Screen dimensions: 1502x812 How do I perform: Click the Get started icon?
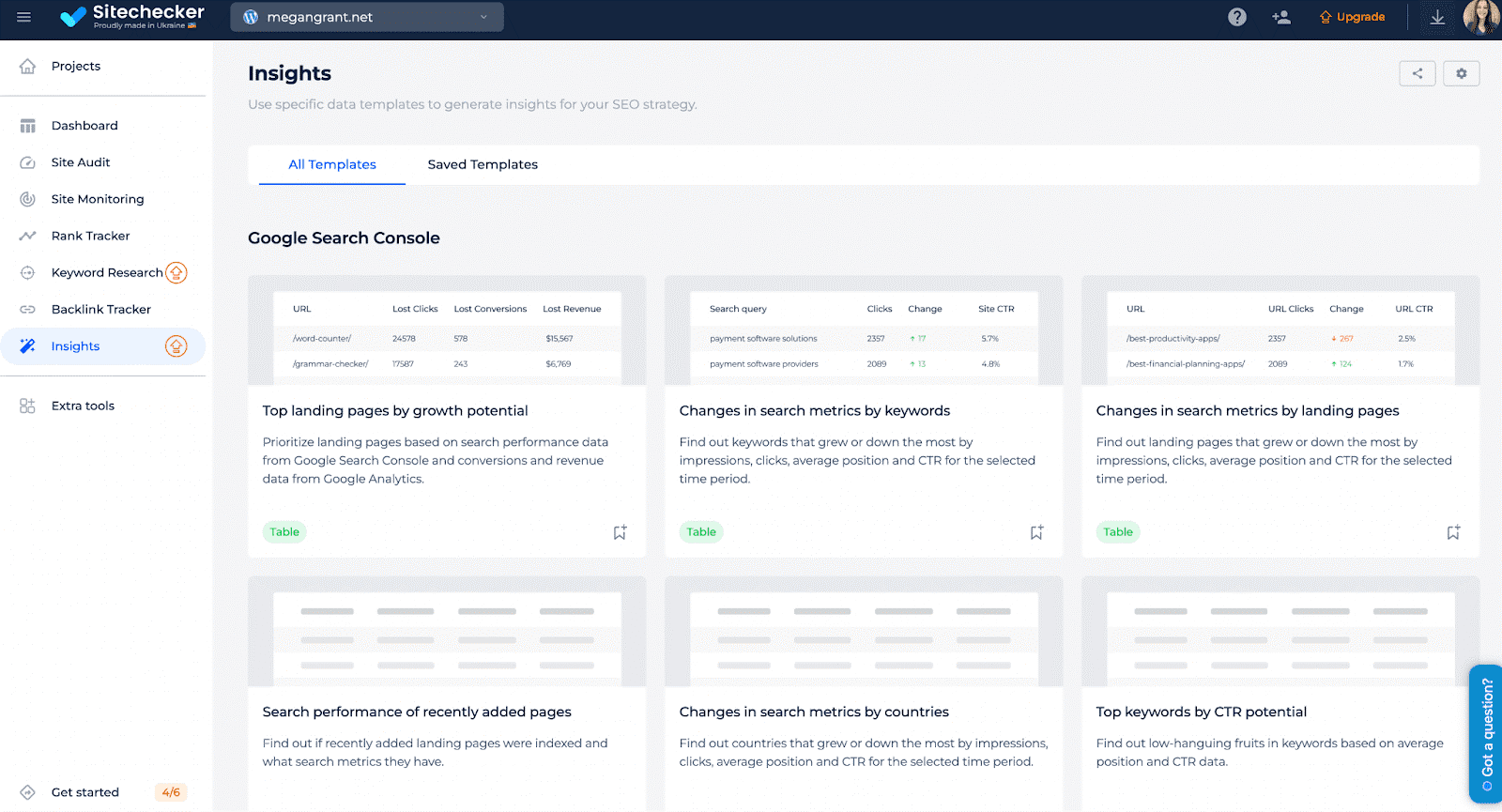pyautogui.click(x=27, y=792)
